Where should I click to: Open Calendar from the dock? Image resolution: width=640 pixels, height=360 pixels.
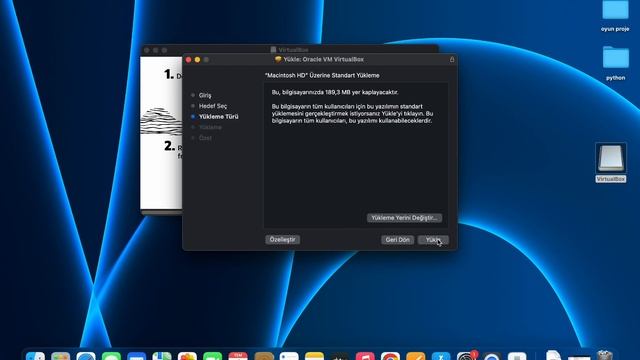(x=238, y=356)
